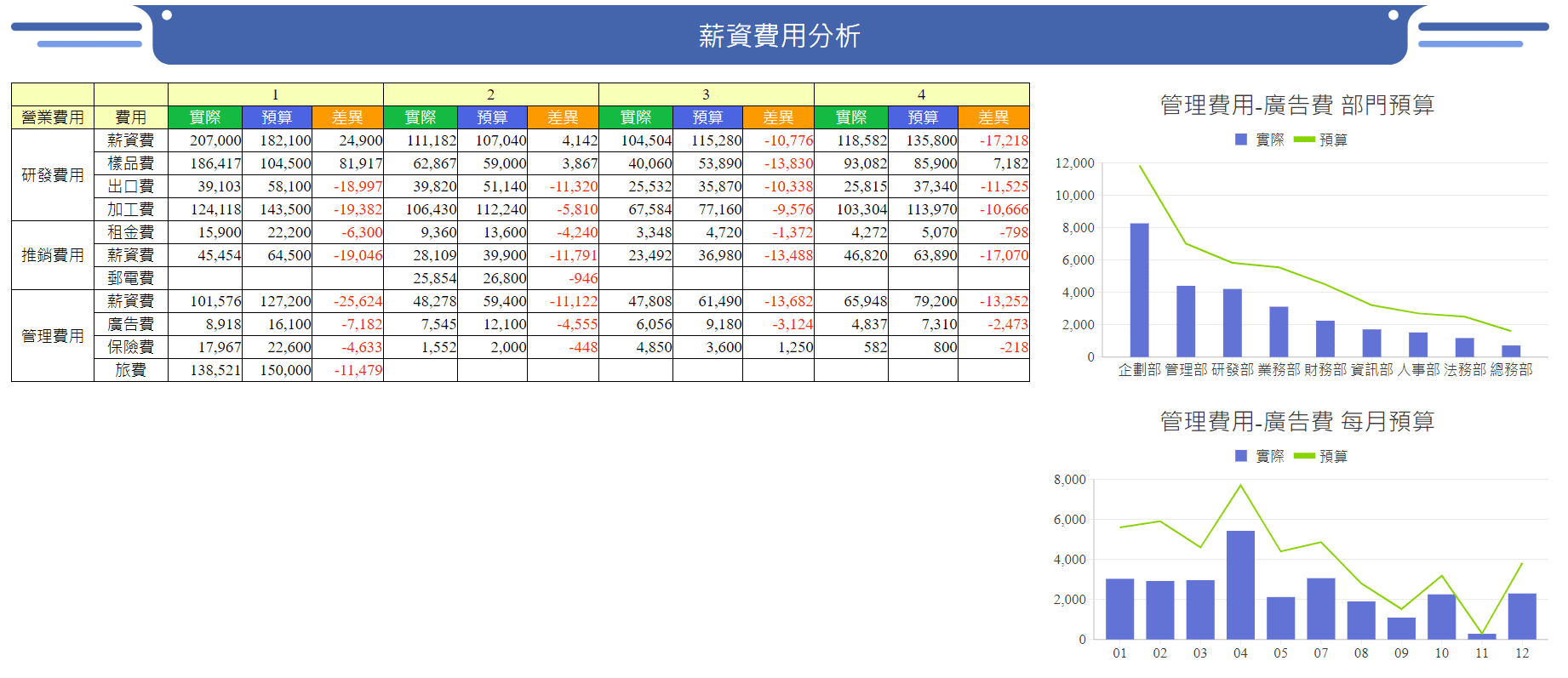Select month 2 header cell
Image resolution: width=1568 pixels, height=678 pixels.
click(491, 94)
